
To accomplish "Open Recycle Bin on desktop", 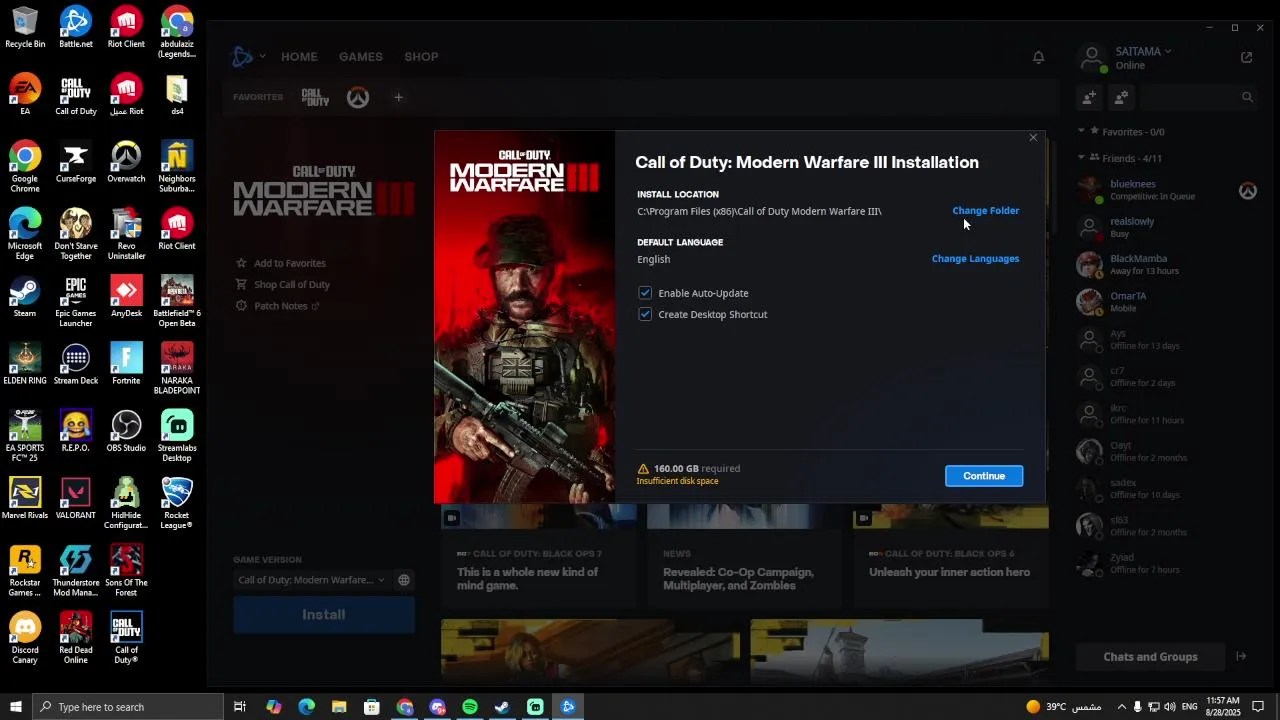I will click(x=25, y=27).
